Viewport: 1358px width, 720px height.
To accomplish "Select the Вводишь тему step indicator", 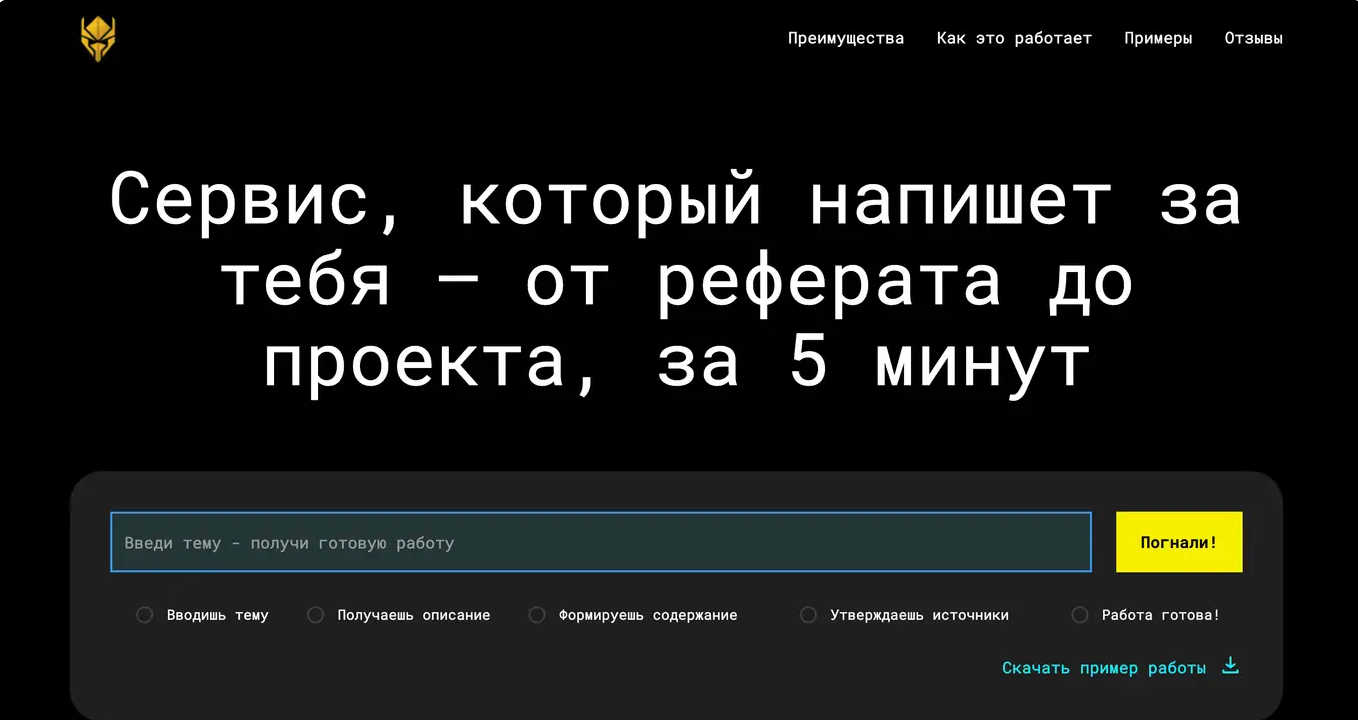I will (x=144, y=614).
